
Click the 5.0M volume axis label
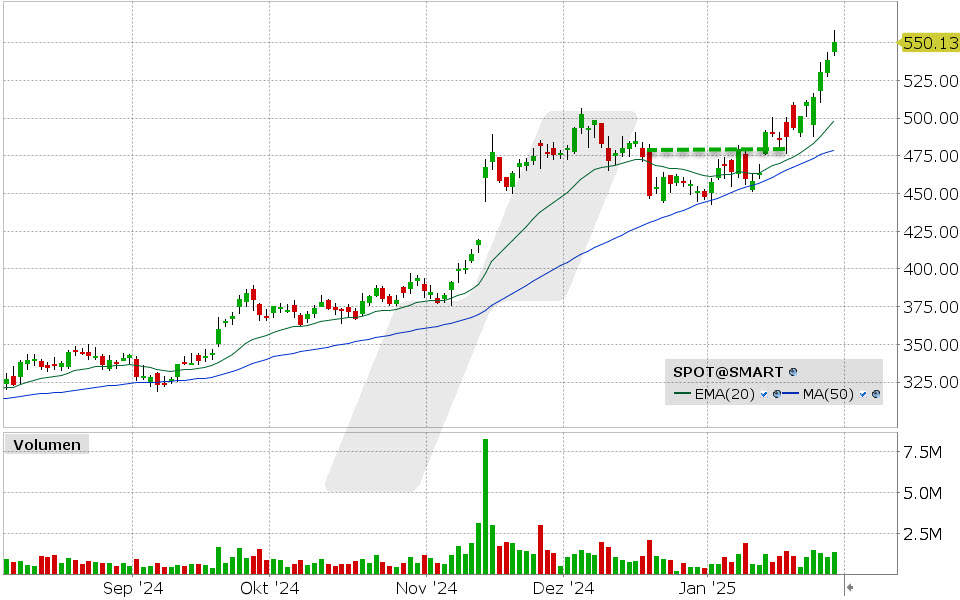pos(923,493)
